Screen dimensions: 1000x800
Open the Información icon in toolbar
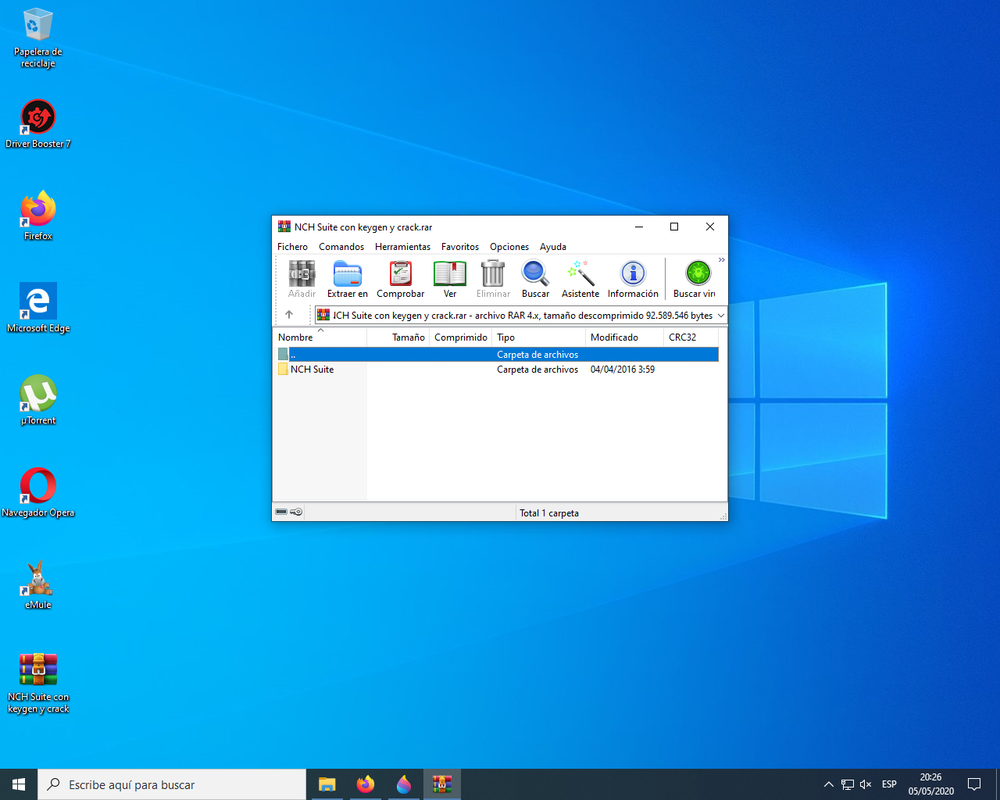click(633, 279)
